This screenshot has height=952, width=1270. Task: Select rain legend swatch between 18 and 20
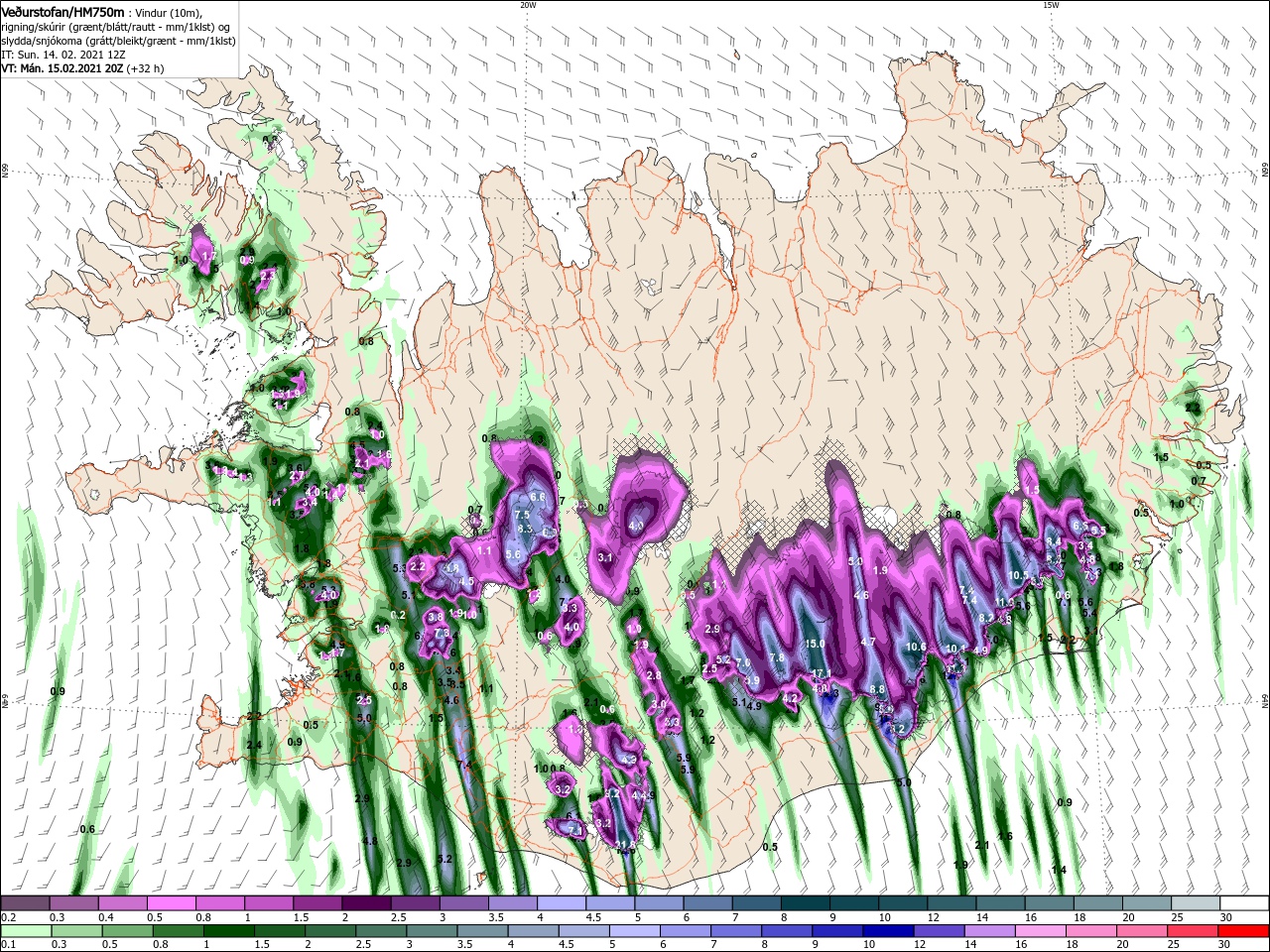(x=1093, y=931)
